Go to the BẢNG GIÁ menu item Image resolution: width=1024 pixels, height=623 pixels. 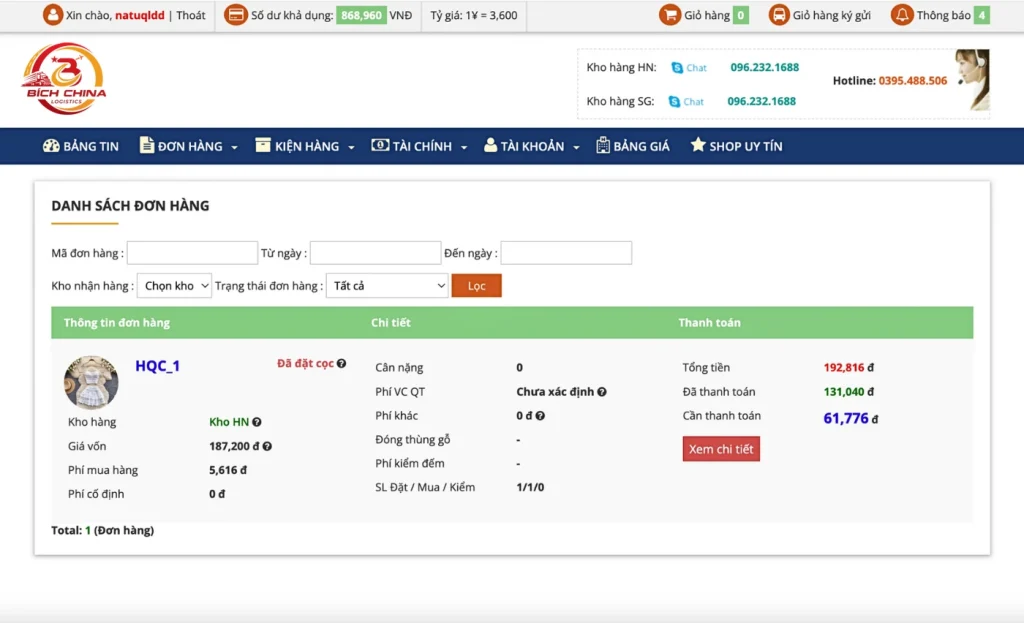(633, 146)
